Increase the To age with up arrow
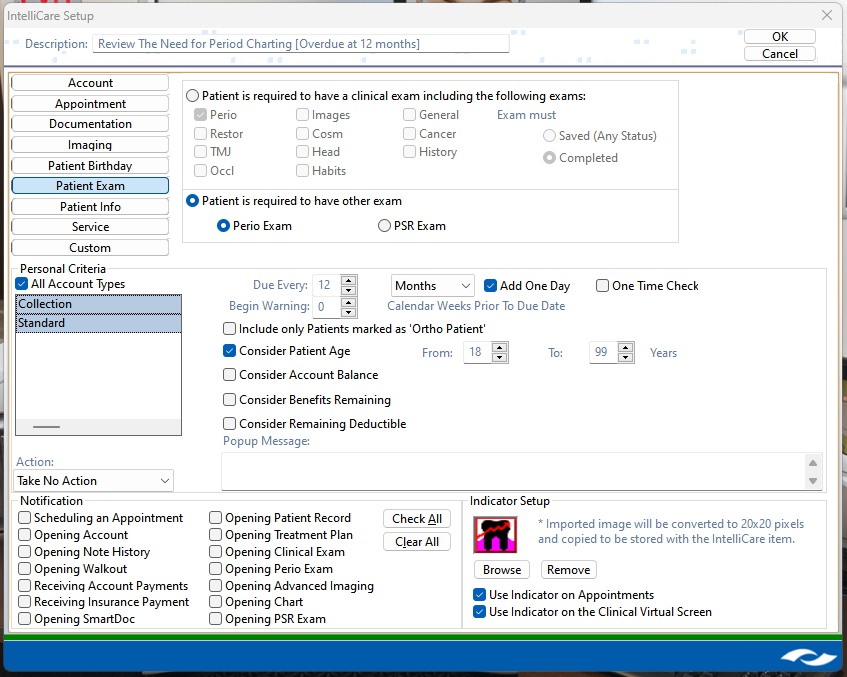This screenshot has width=847, height=677. click(x=626, y=347)
